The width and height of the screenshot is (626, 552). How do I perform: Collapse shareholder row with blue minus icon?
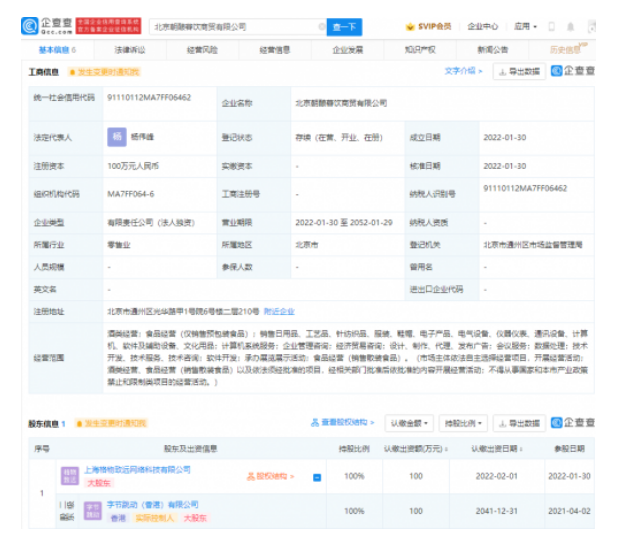pos(317,477)
